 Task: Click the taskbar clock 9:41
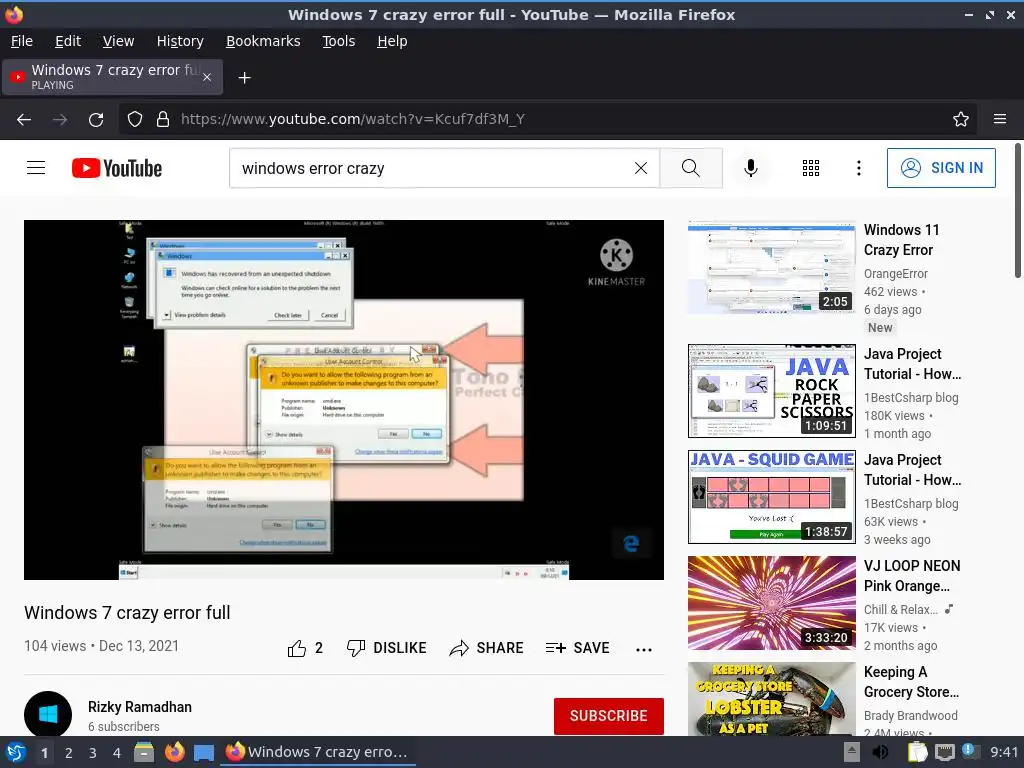1004,752
